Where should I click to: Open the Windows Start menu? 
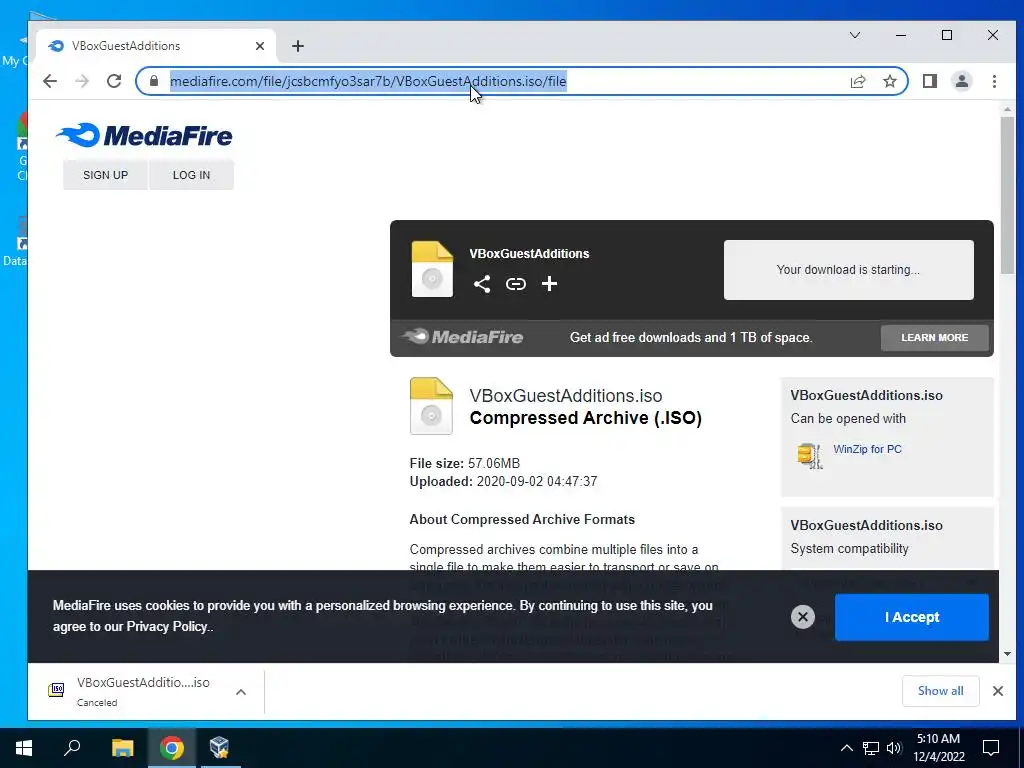24,748
